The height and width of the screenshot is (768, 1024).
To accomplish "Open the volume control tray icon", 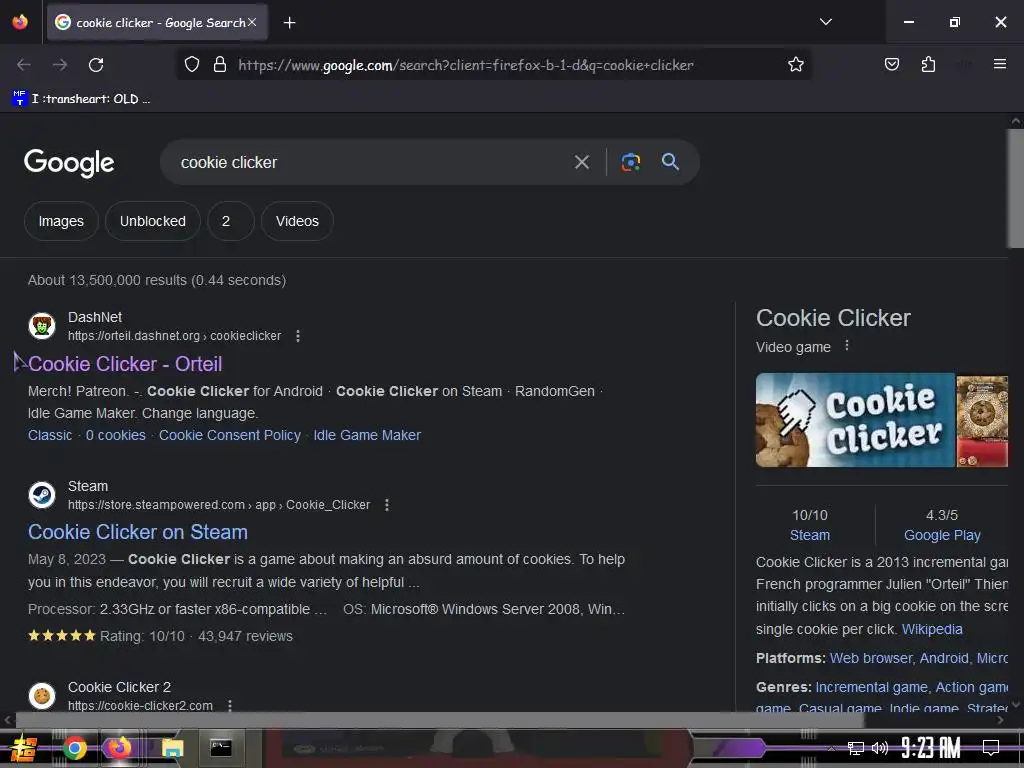I will coord(880,748).
